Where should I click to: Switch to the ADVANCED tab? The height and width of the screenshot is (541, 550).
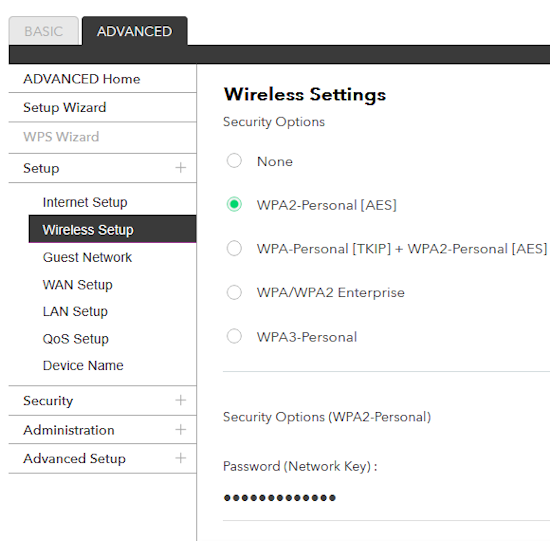(135, 31)
